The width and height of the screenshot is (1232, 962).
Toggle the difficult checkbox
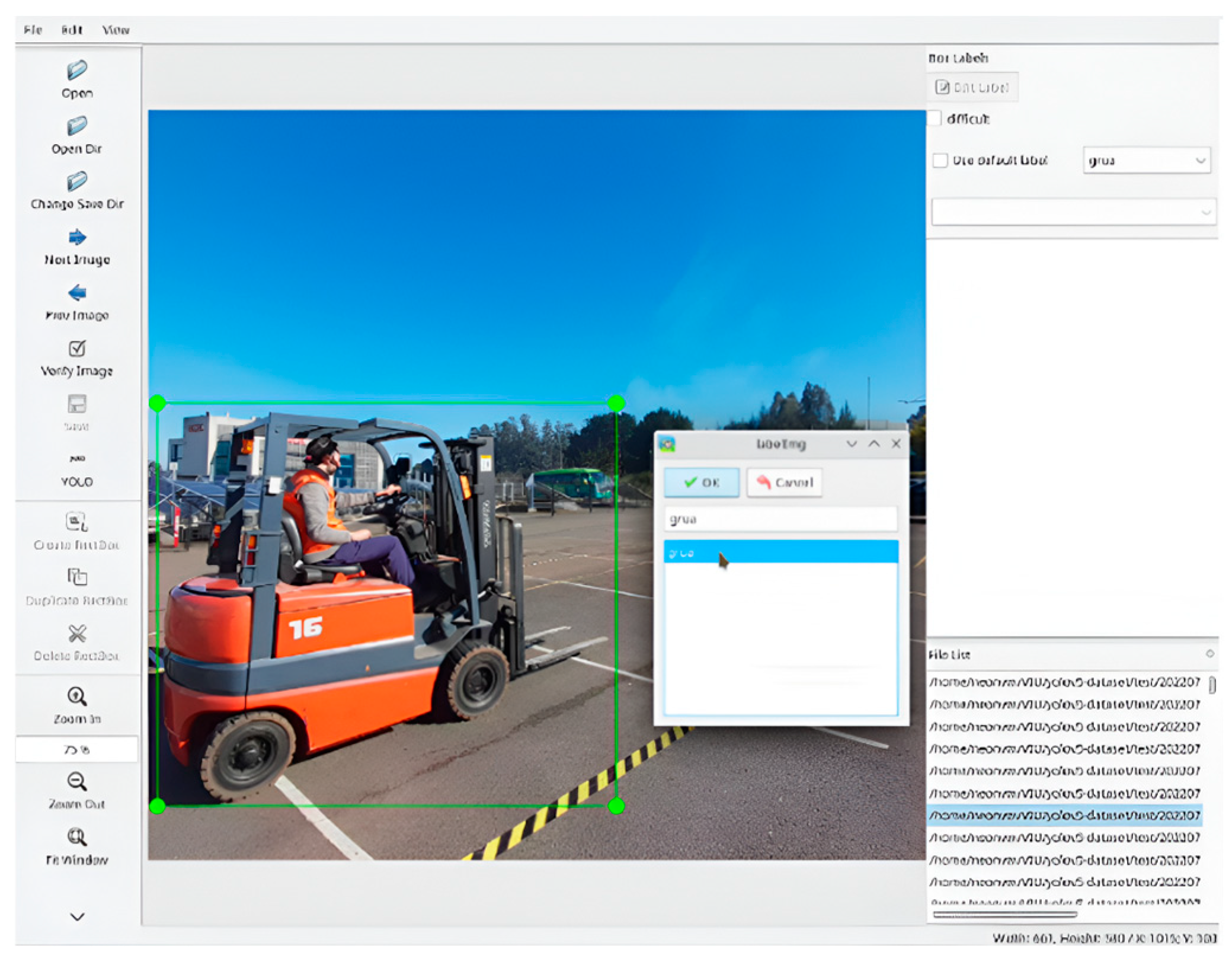click(x=935, y=119)
